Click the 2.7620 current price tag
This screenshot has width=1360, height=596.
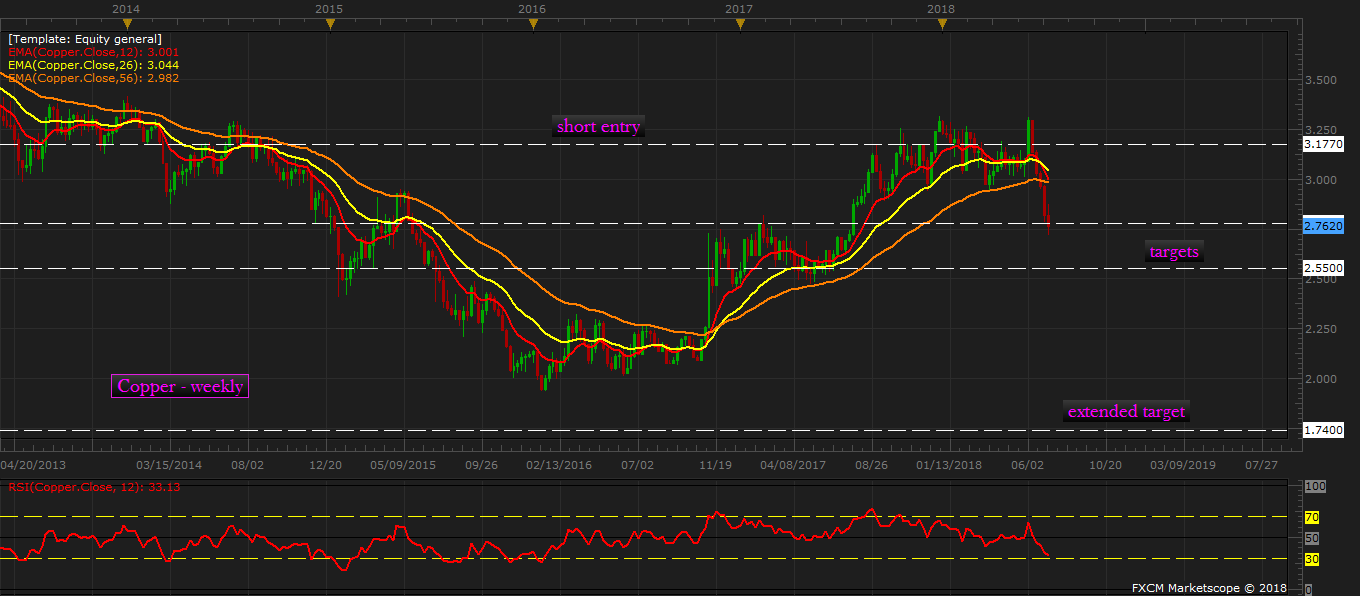pyautogui.click(x=1323, y=227)
